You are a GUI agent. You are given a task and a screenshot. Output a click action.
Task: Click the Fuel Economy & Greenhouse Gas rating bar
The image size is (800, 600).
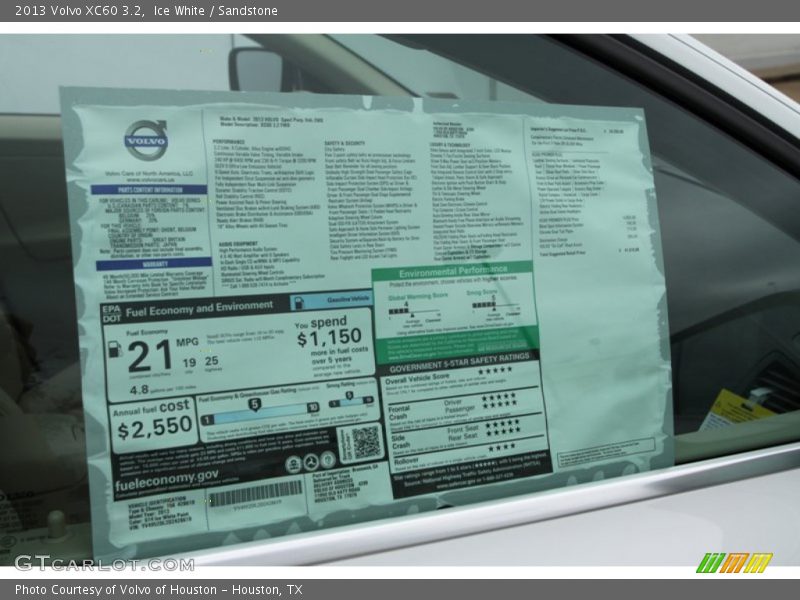click(259, 409)
